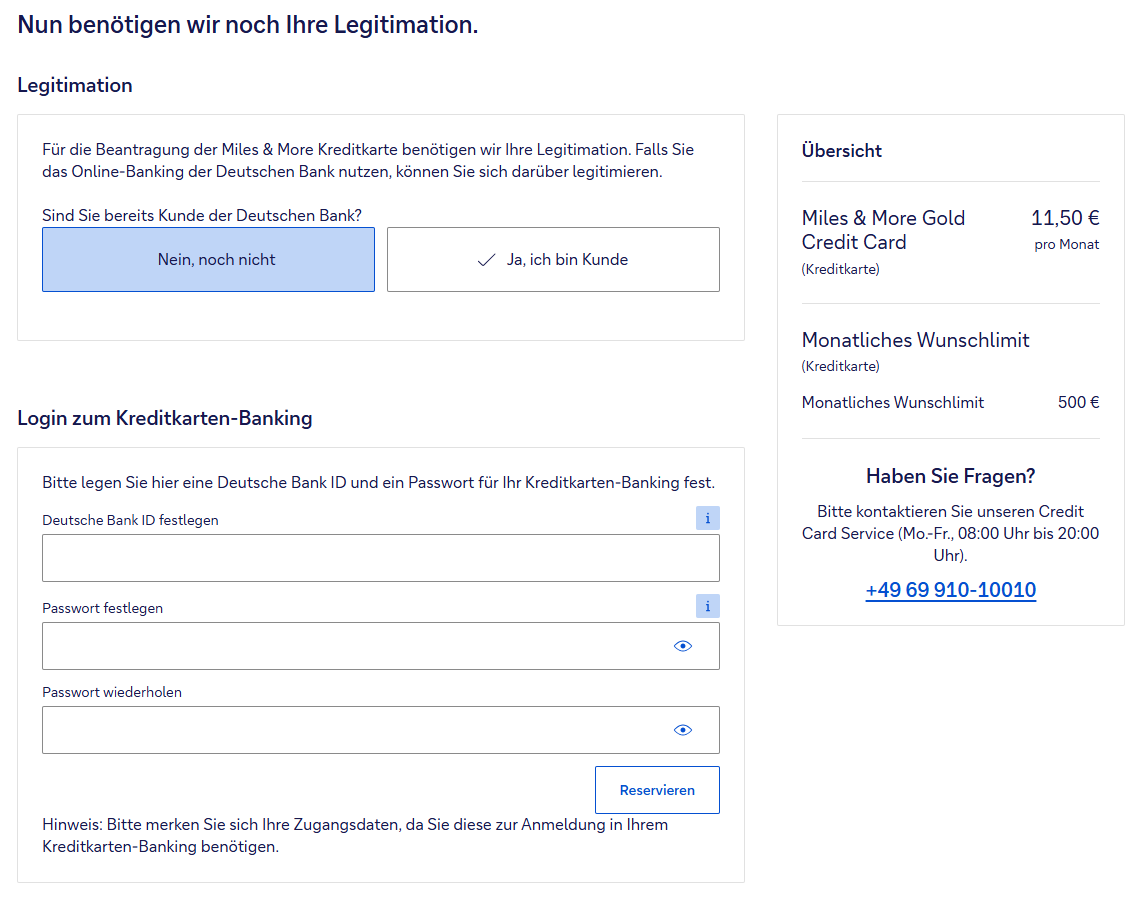Click the 'Passwort wiederholen' field label
1144x906 pixels.
(x=112, y=692)
